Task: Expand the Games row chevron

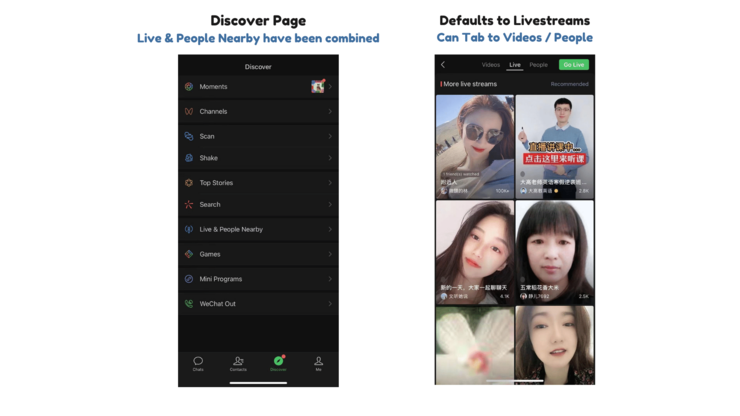Action: [330, 254]
